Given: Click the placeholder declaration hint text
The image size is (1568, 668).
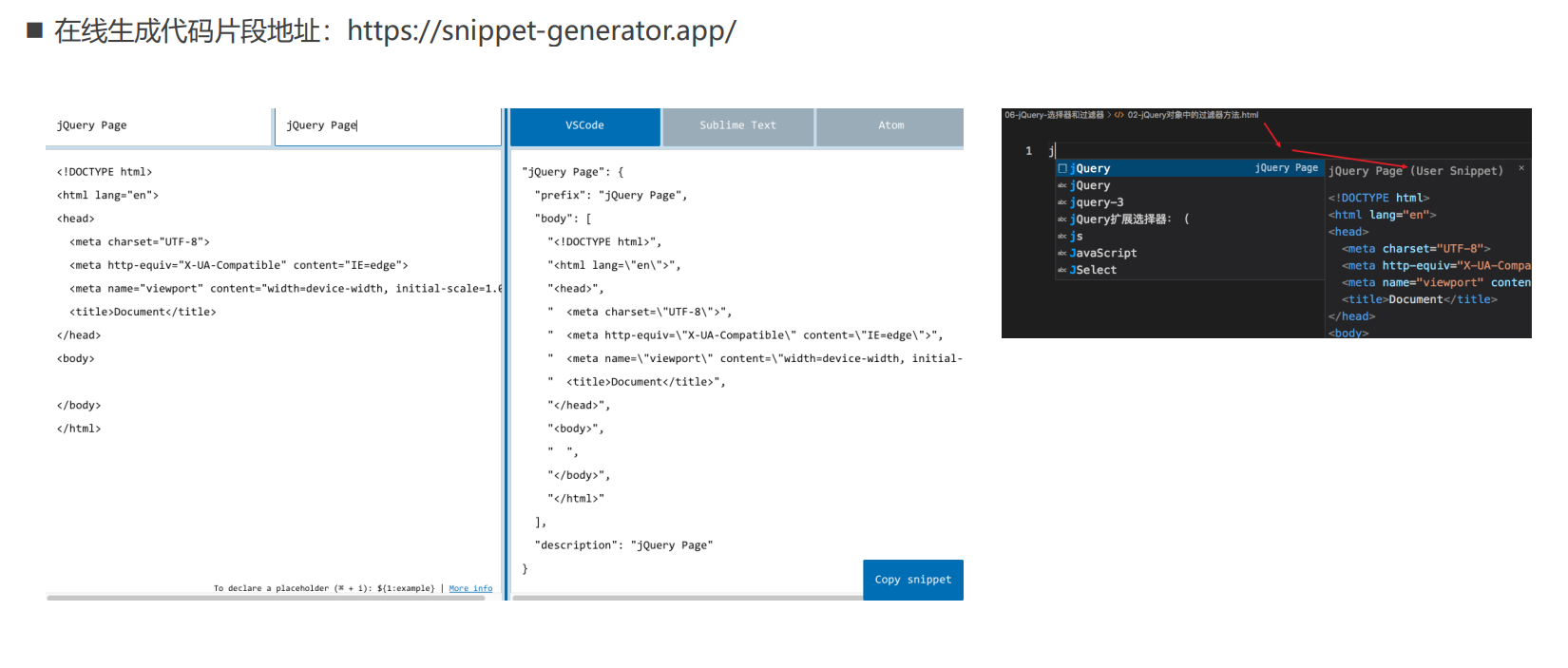Looking at the screenshot, I should [x=324, y=588].
